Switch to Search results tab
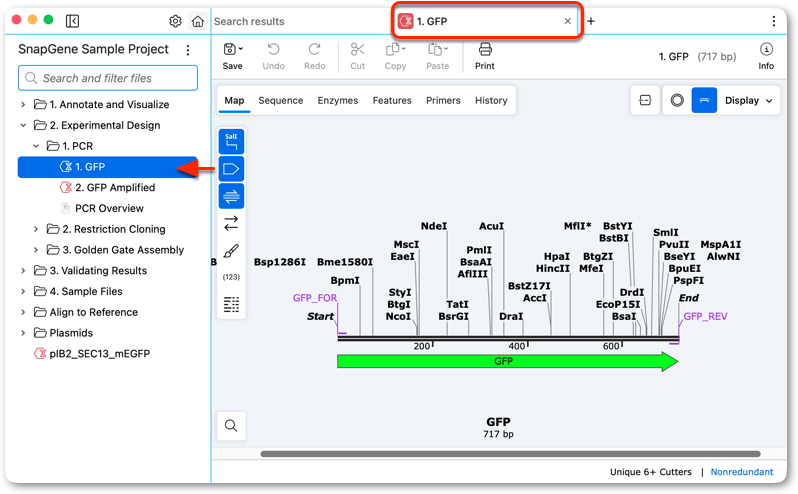 click(x=249, y=21)
